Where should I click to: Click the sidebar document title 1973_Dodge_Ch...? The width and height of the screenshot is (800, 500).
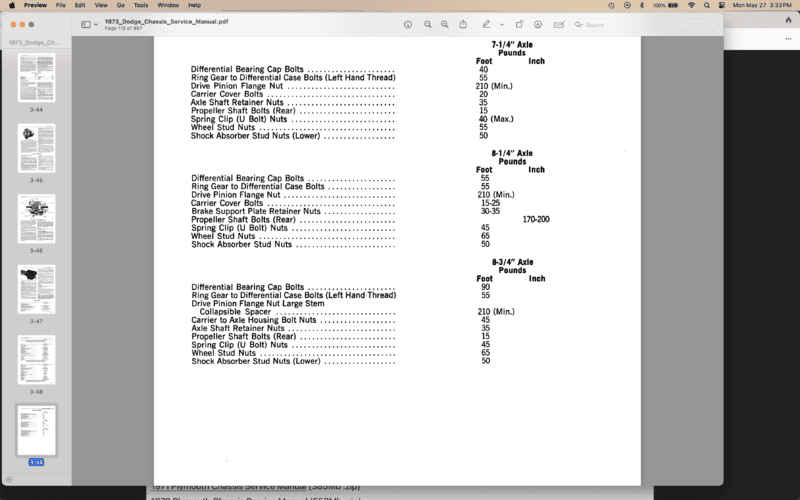(34, 42)
